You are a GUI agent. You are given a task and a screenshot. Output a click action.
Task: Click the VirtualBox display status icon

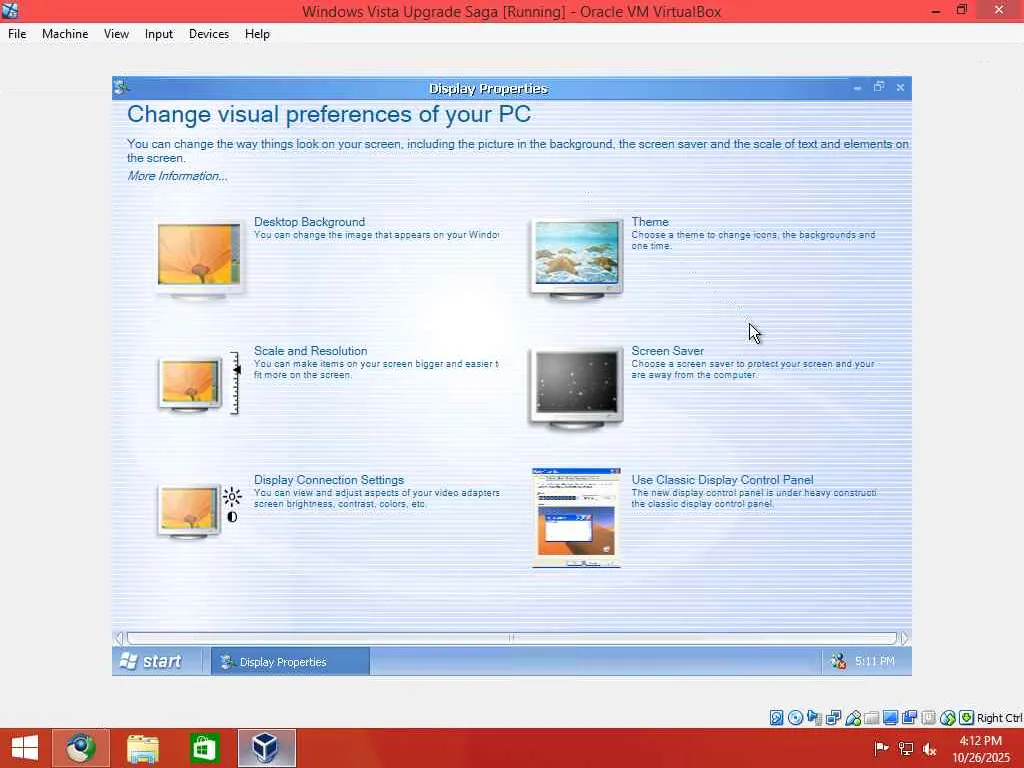[890, 718]
